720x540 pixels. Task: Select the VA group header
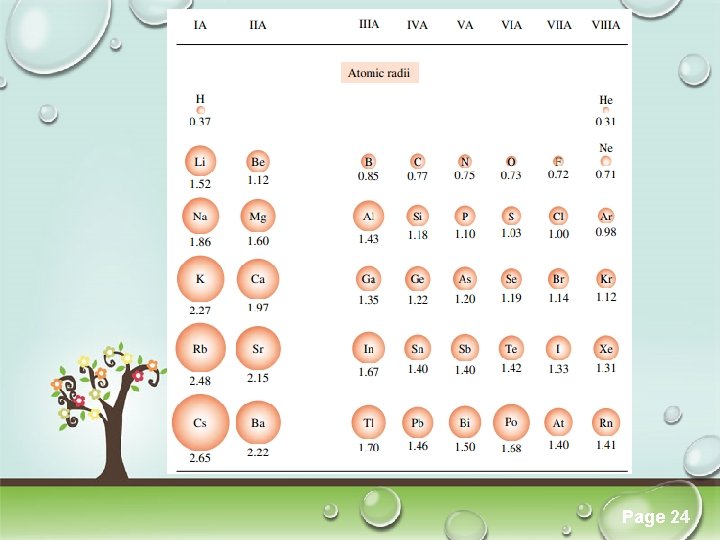[x=465, y=25]
